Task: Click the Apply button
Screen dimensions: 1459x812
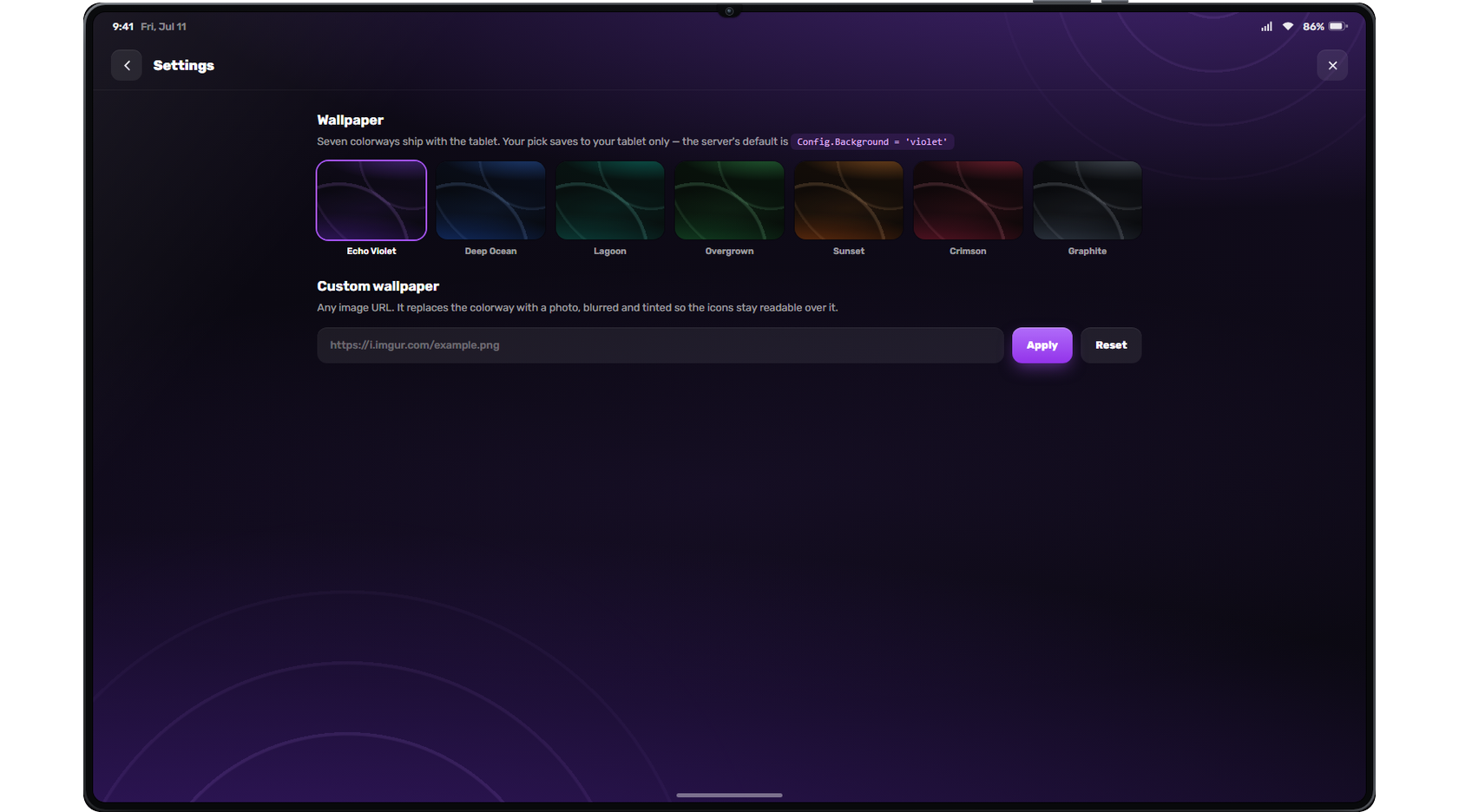Action: pos(1042,345)
